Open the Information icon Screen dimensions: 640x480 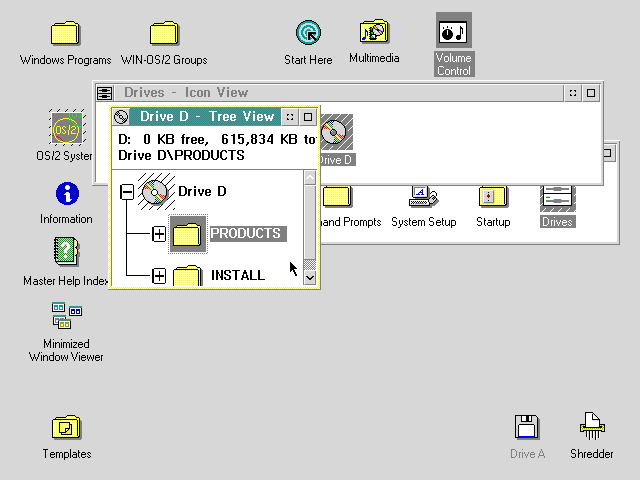[67, 193]
